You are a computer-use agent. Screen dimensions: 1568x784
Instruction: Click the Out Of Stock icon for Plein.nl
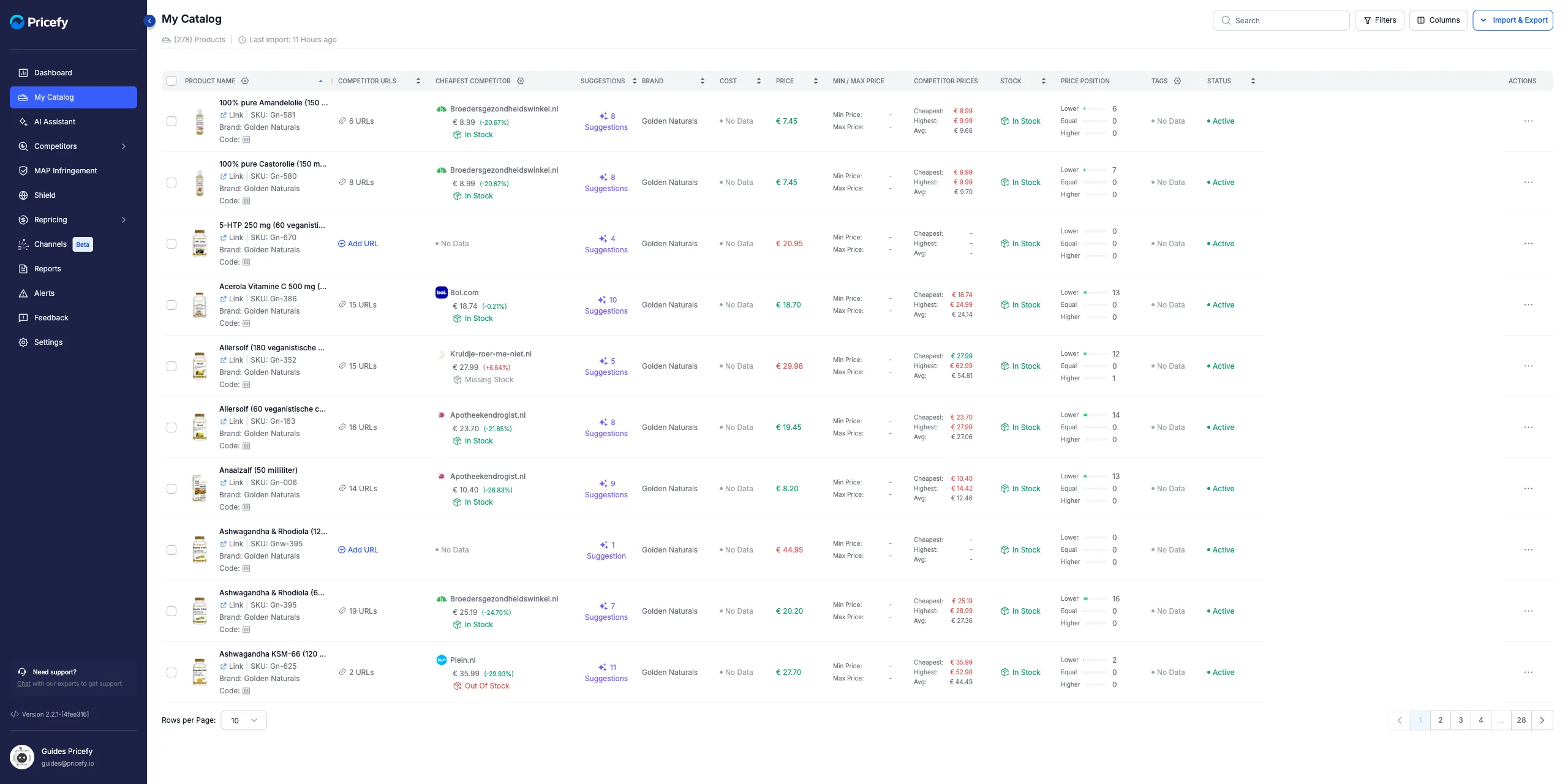(457, 686)
